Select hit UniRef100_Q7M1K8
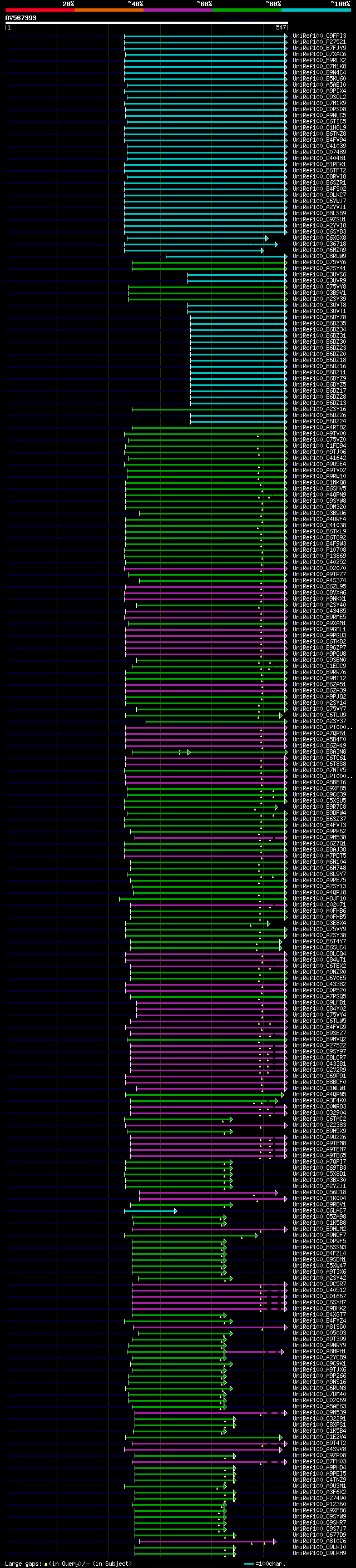This screenshot has height=1568, width=356. [x=319, y=66]
